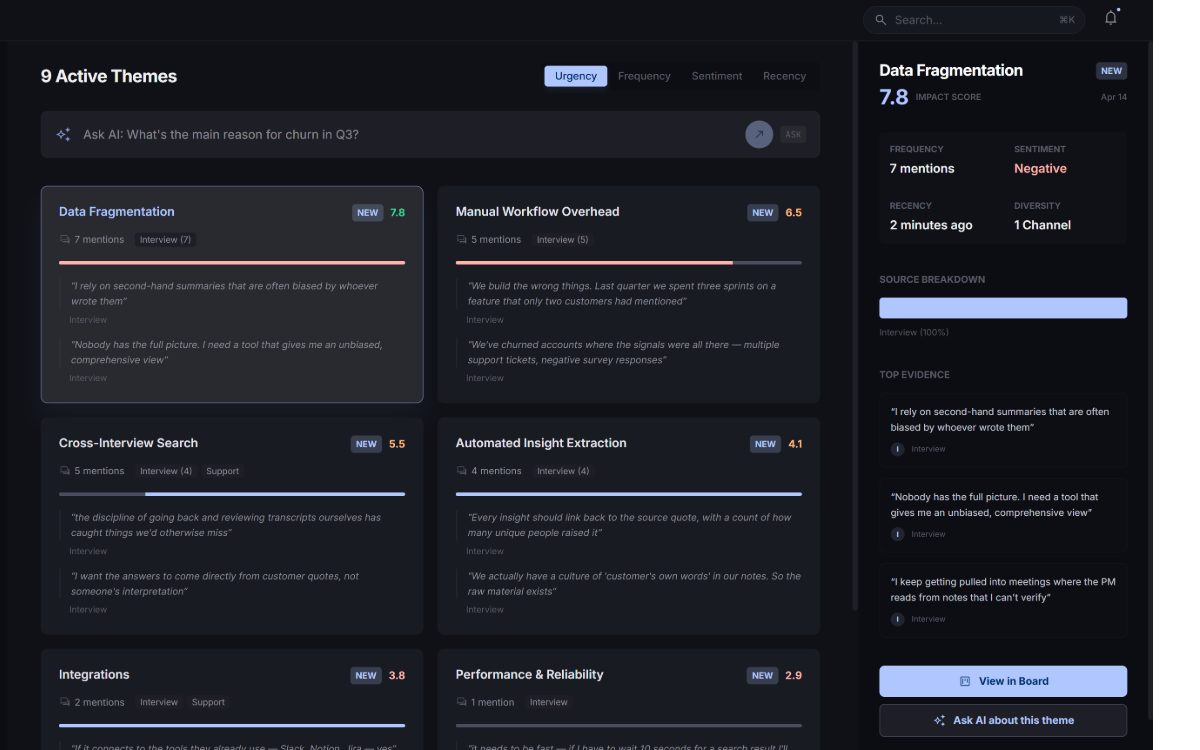Open the Manual Workflow Overhead theme

coord(628,294)
